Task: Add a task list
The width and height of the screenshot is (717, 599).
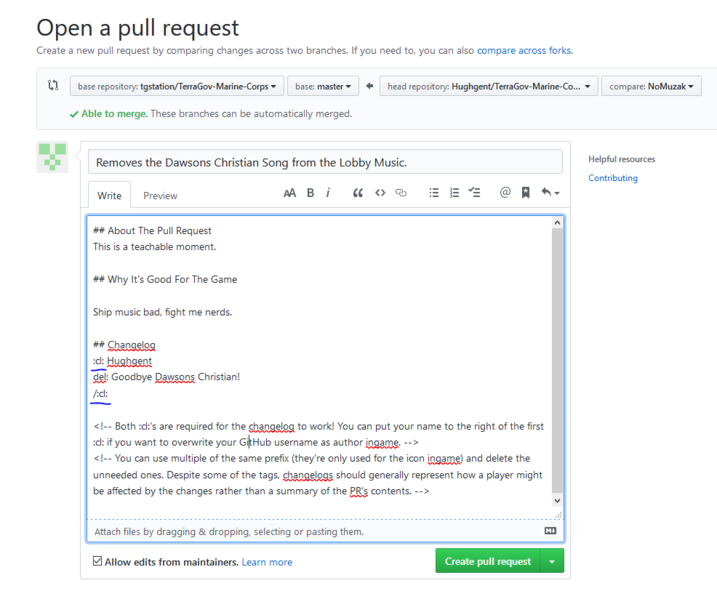Action: tap(475, 193)
